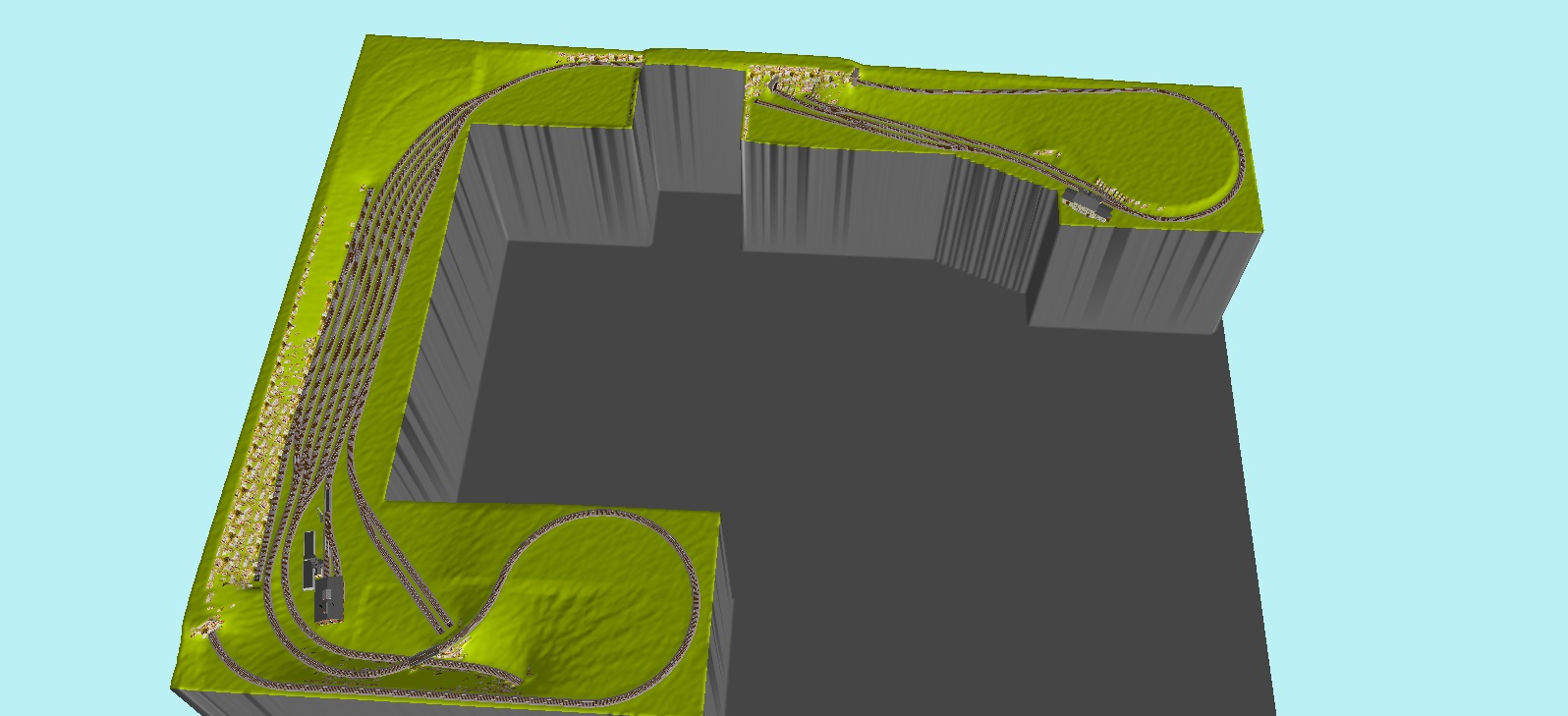Click the gray notch wall at top center

(x=693, y=128)
